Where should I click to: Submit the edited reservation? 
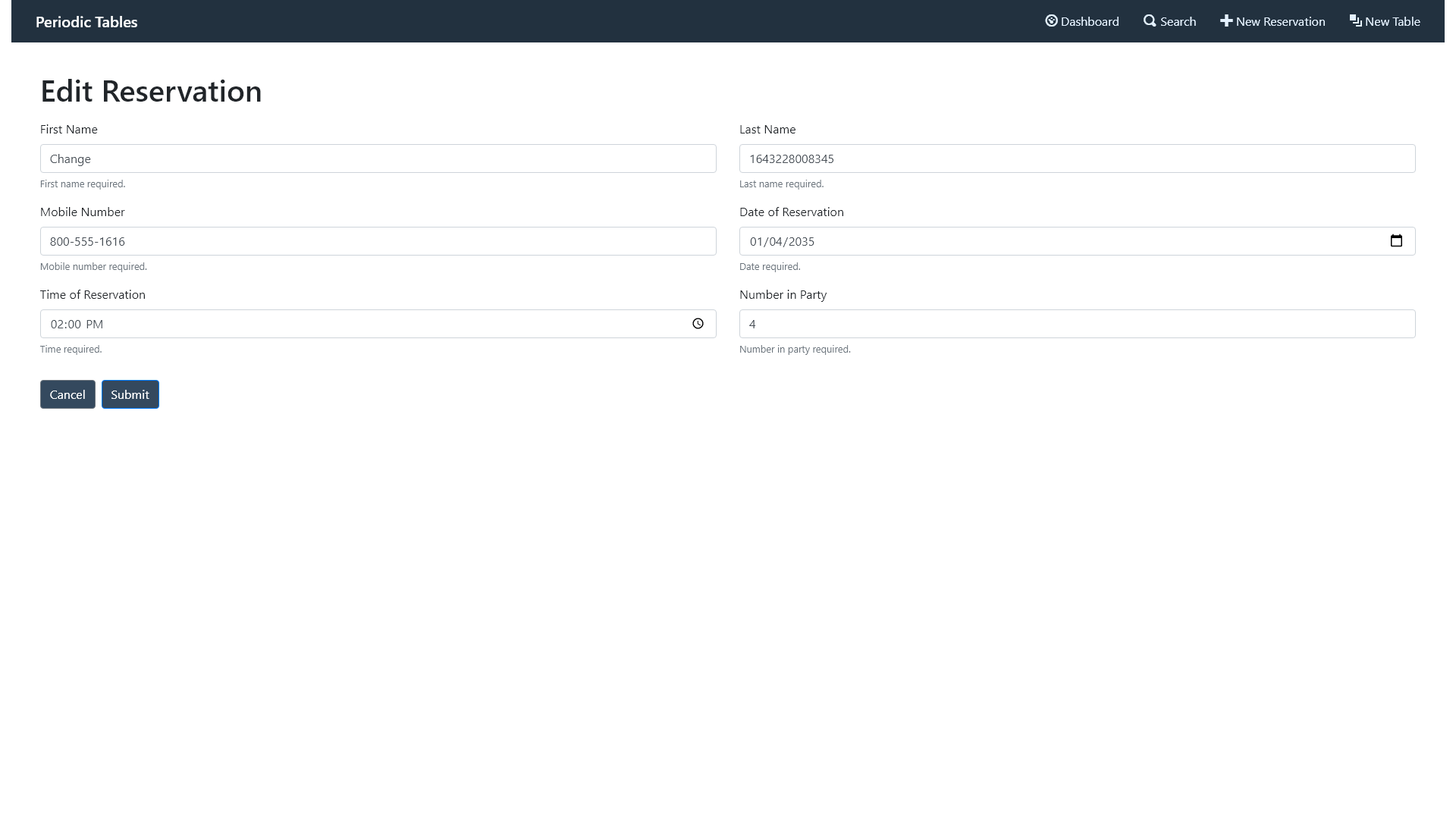point(130,394)
